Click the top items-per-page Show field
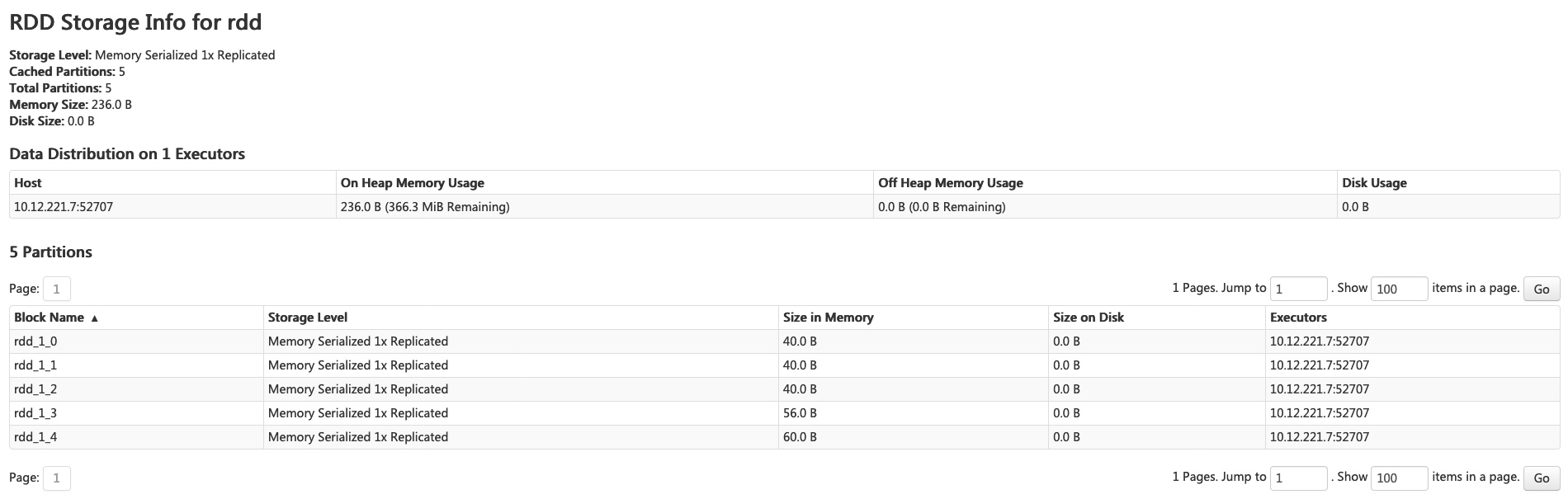 pos(1398,289)
